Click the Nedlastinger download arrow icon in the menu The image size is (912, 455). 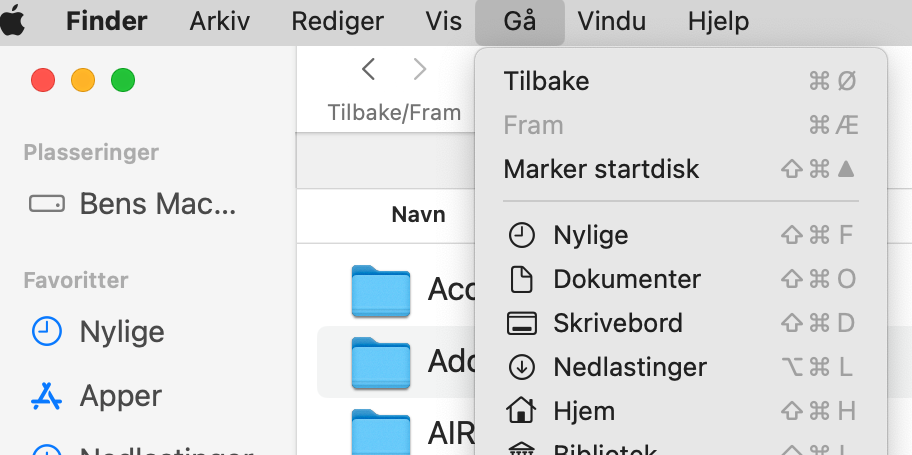(522, 367)
